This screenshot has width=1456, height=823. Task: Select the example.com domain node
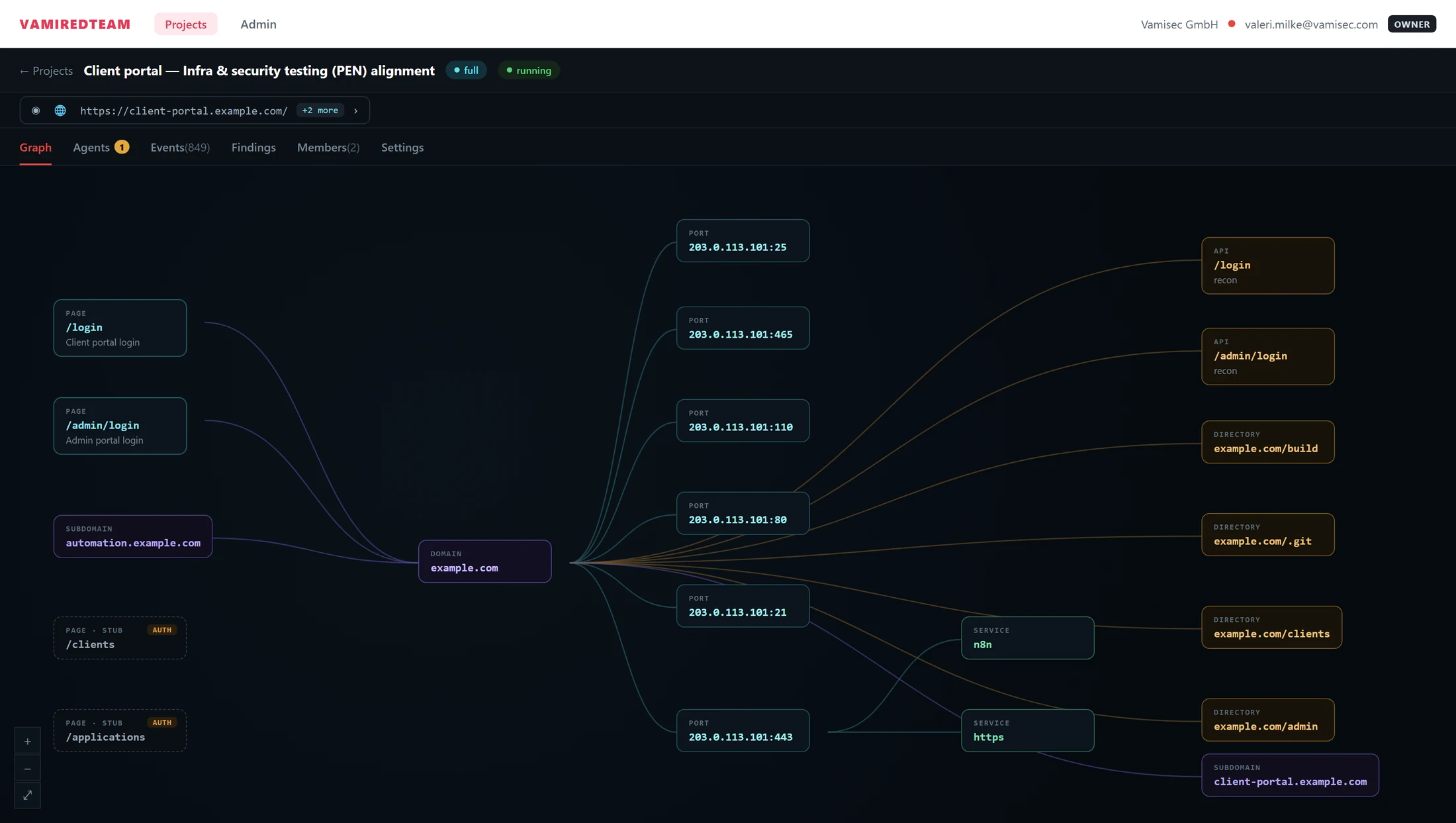pos(485,561)
